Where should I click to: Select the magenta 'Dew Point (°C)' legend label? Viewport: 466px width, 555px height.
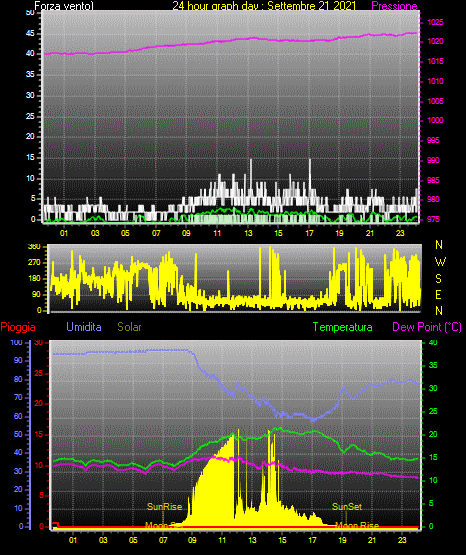pos(427,327)
